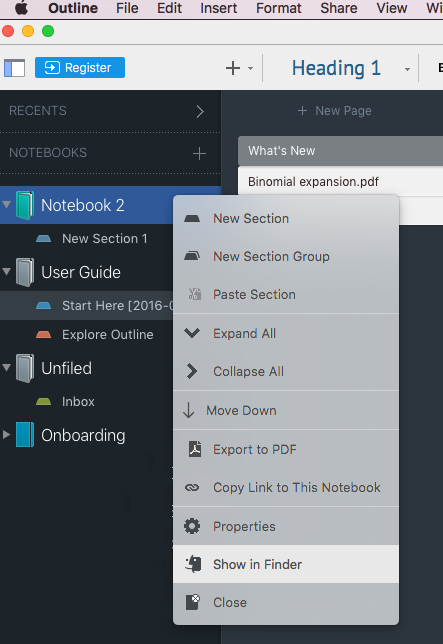Viewport: 443px width, 644px height.
Task: Click the Properties gear icon
Action: pos(192,526)
